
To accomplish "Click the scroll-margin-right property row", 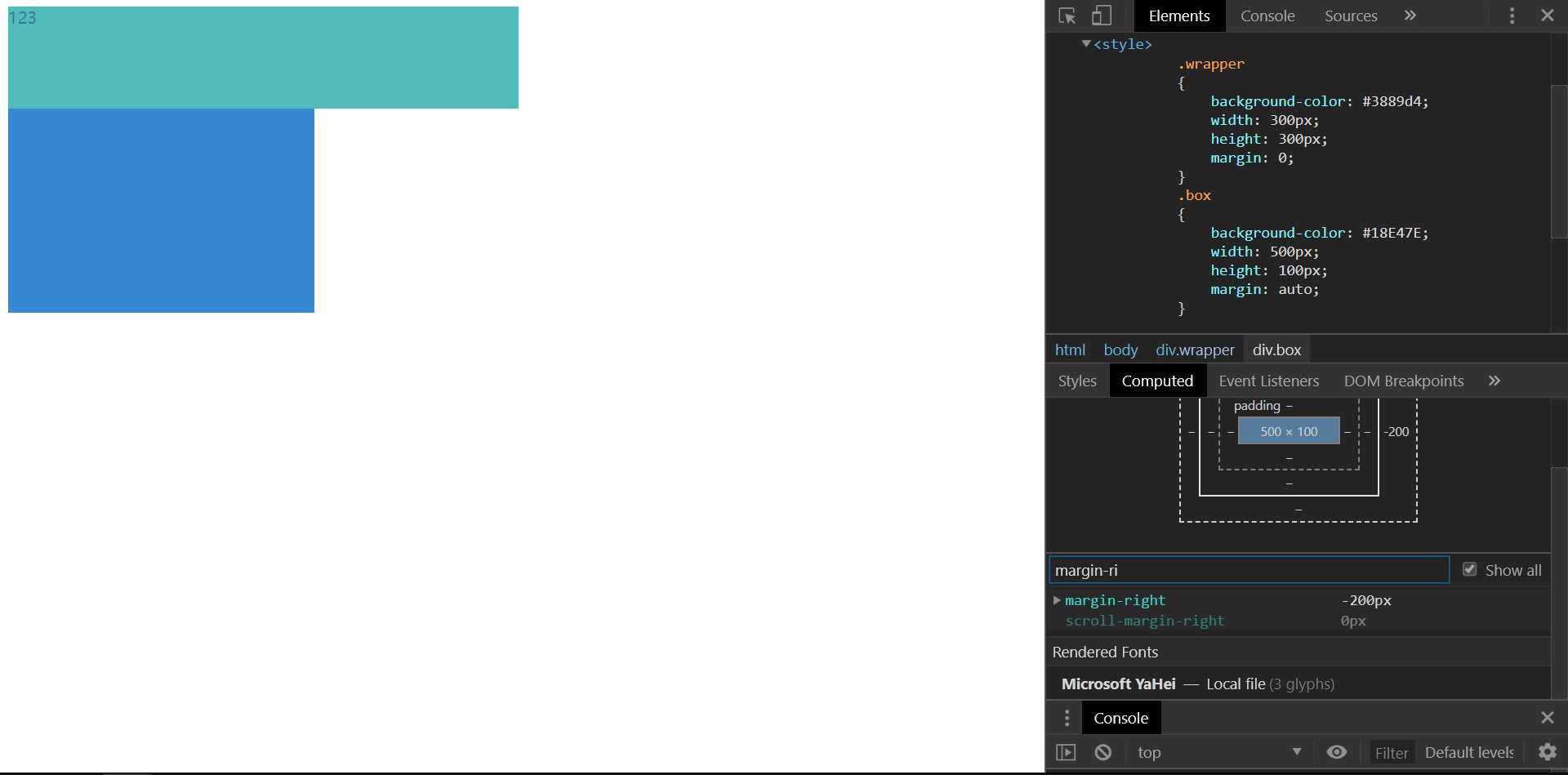I will (x=1298, y=621).
